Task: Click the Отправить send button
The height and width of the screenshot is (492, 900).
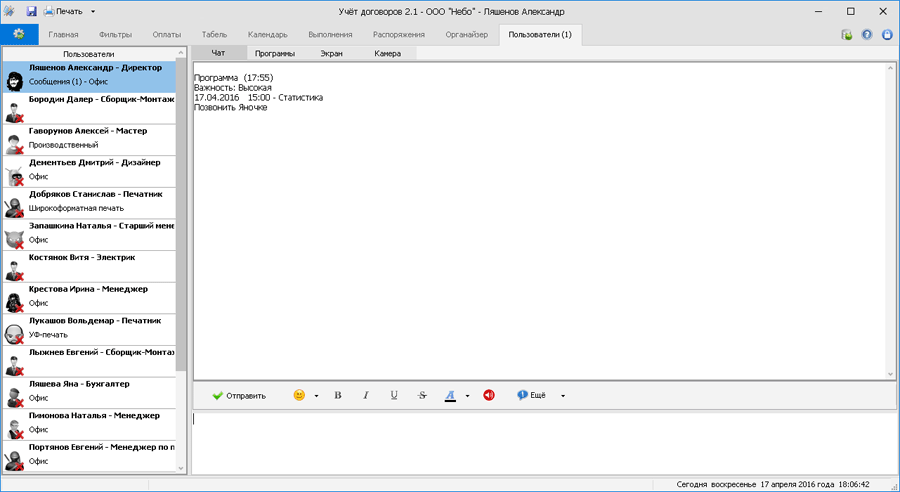Action: coord(239,396)
